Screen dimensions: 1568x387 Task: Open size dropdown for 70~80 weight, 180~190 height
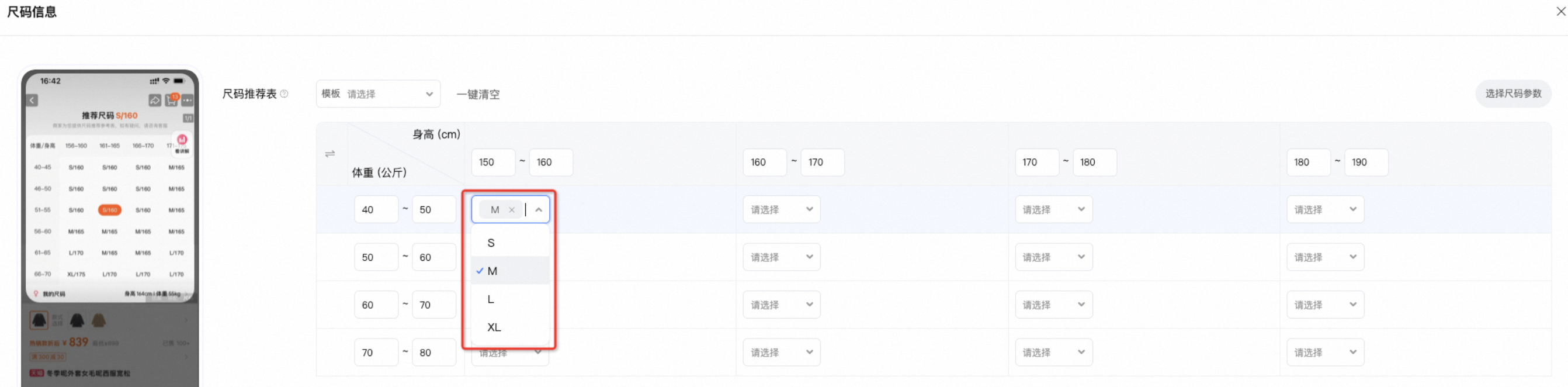point(1325,353)
